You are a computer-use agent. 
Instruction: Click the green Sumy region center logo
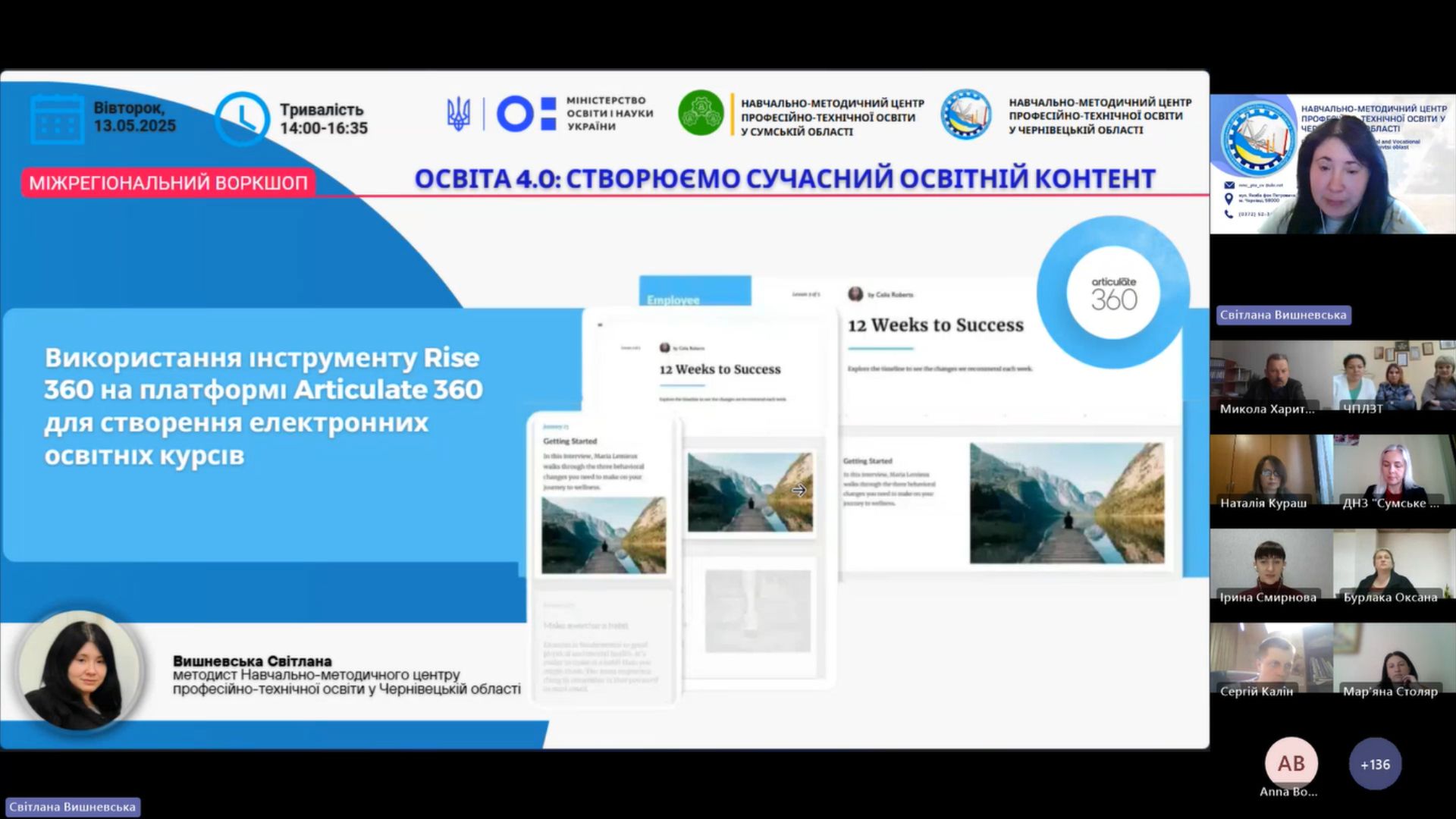pos(700,114)
